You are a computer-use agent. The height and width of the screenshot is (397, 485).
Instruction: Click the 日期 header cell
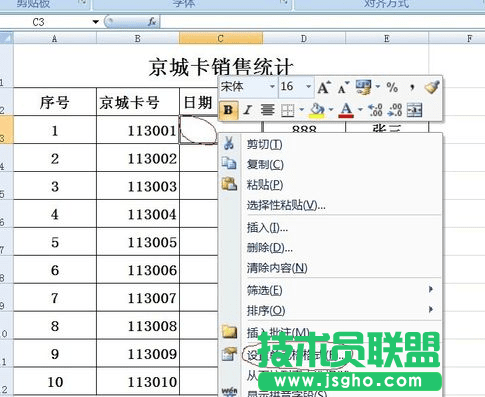(x=199, y=102)
